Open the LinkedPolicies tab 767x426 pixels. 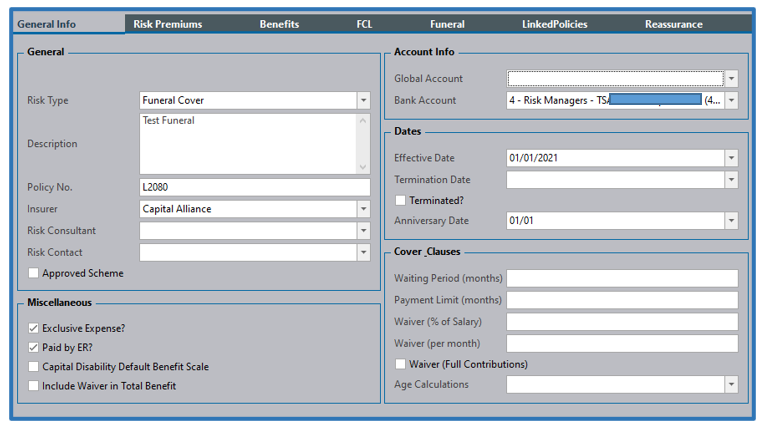pos(555,24)
